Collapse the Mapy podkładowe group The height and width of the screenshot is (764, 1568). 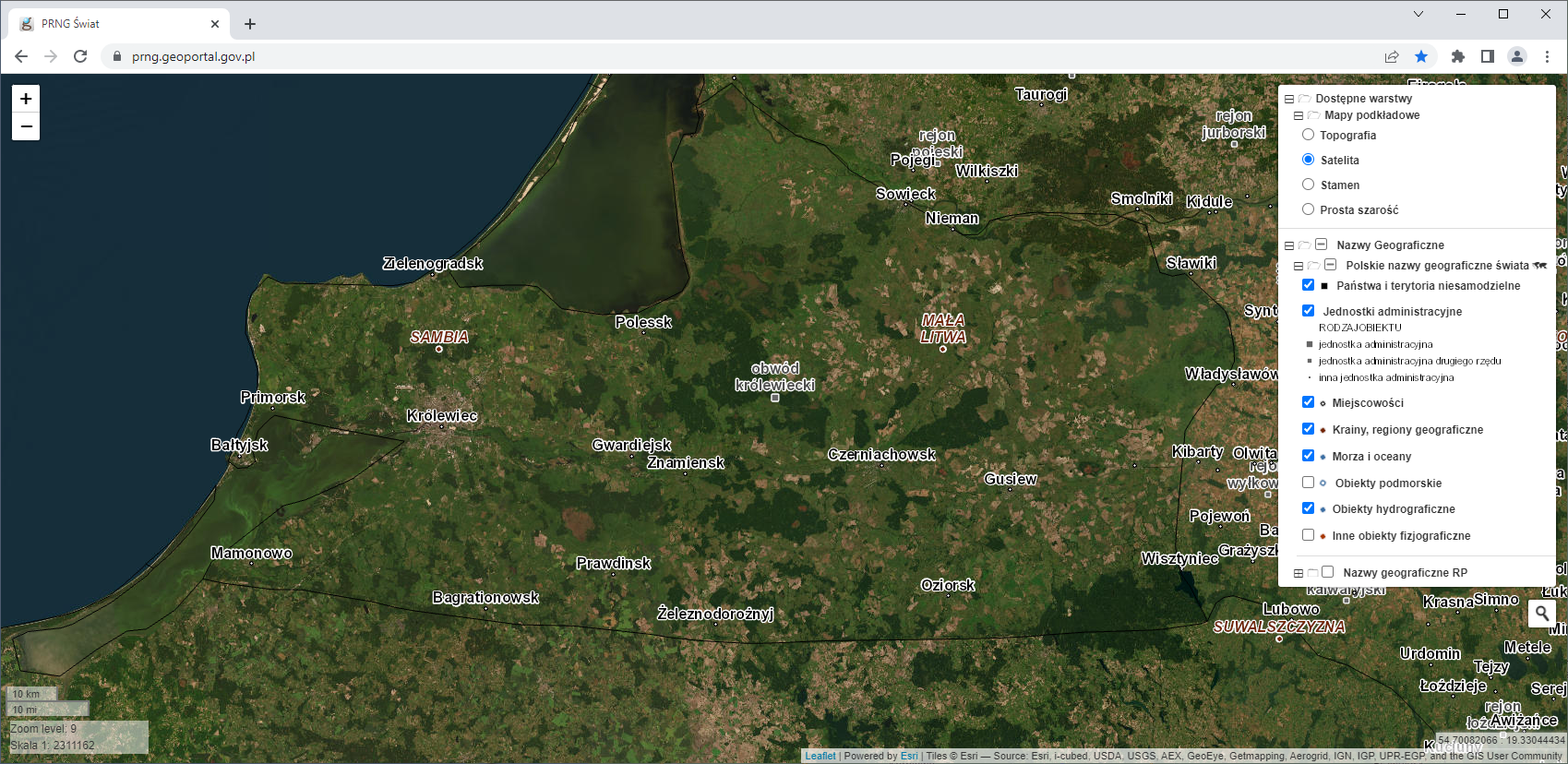pos(1299,115)
